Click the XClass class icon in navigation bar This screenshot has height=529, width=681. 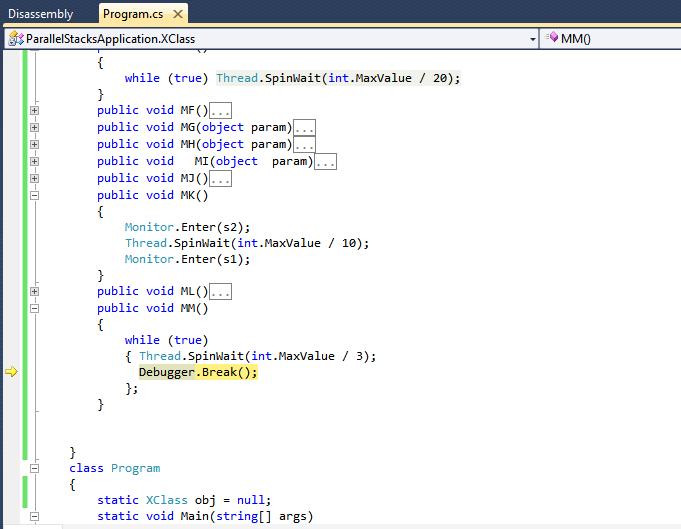(x=16, y=39)
